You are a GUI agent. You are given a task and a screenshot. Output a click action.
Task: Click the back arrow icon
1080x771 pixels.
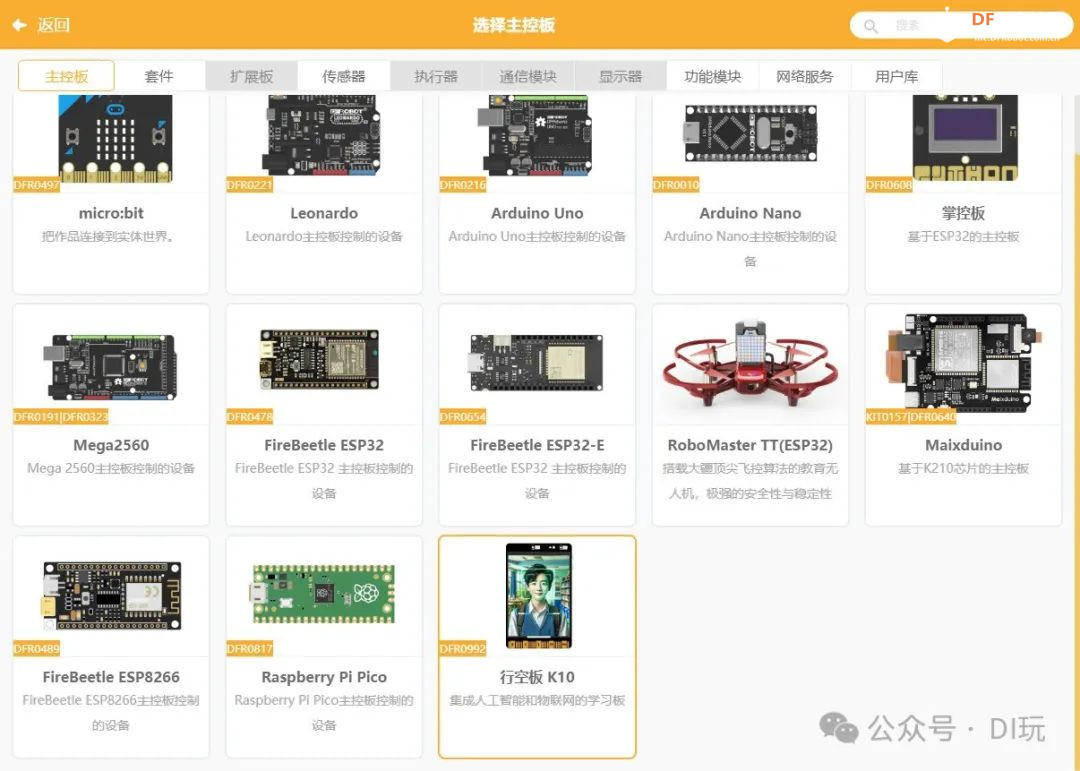pos(19,25)
